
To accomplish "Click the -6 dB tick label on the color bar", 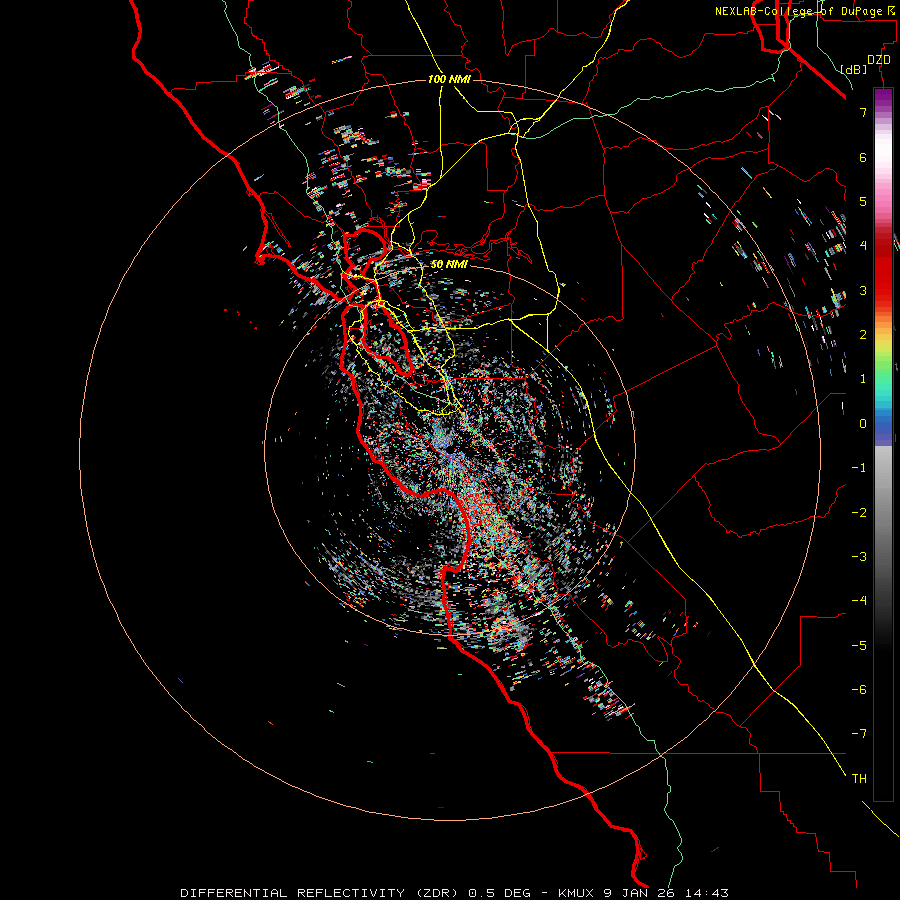I will tap(859, 690).
